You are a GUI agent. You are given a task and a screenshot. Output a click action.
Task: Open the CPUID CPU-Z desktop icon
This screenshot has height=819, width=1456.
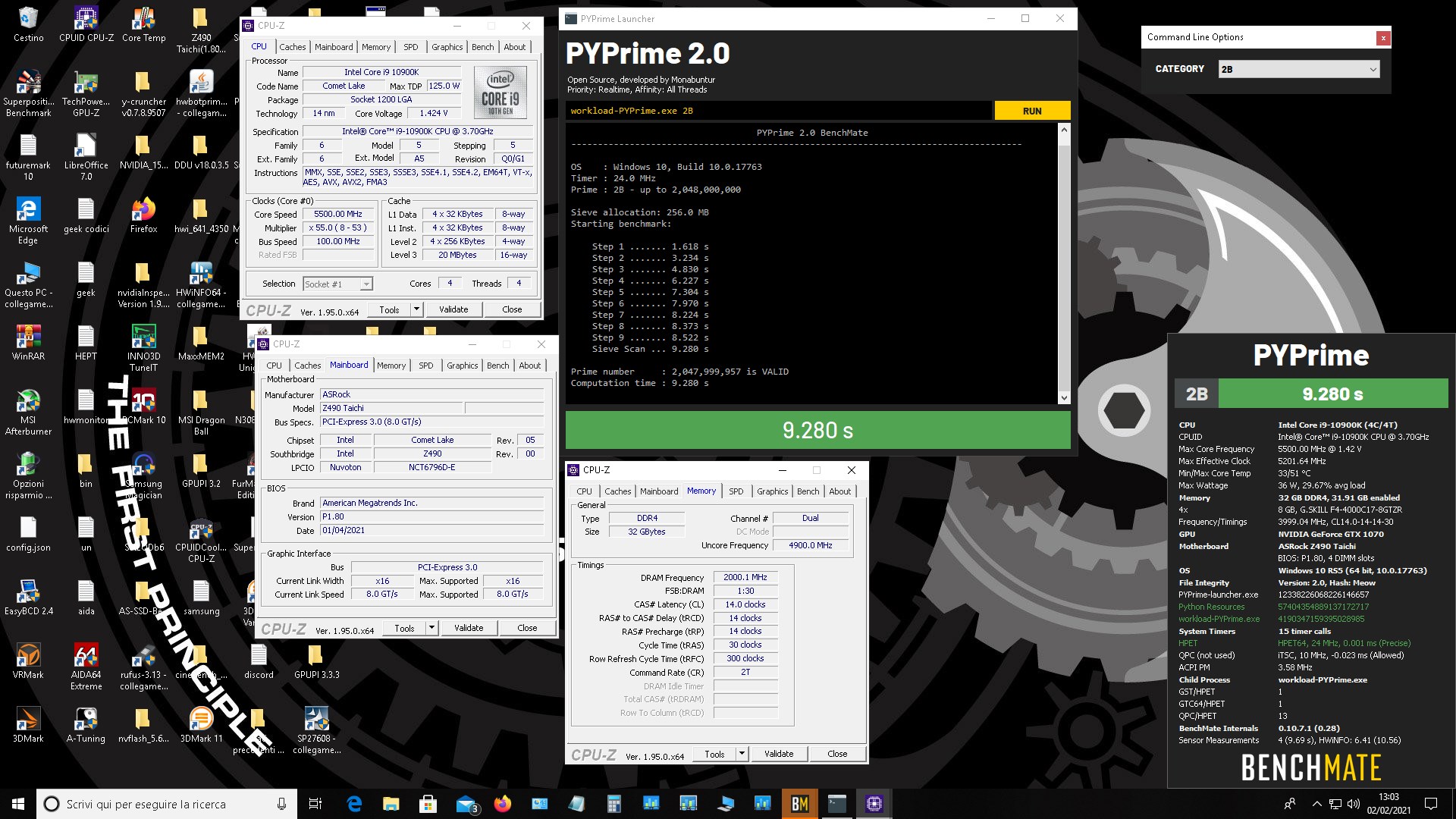[x=86, y=24]
